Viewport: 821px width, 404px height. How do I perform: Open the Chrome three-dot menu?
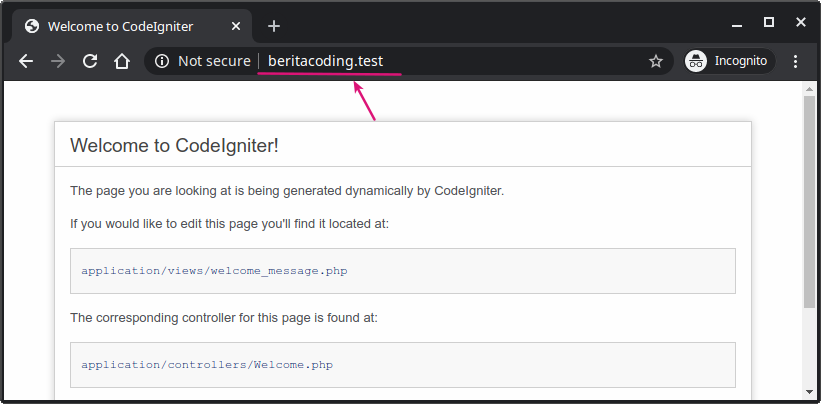point(796,61)
